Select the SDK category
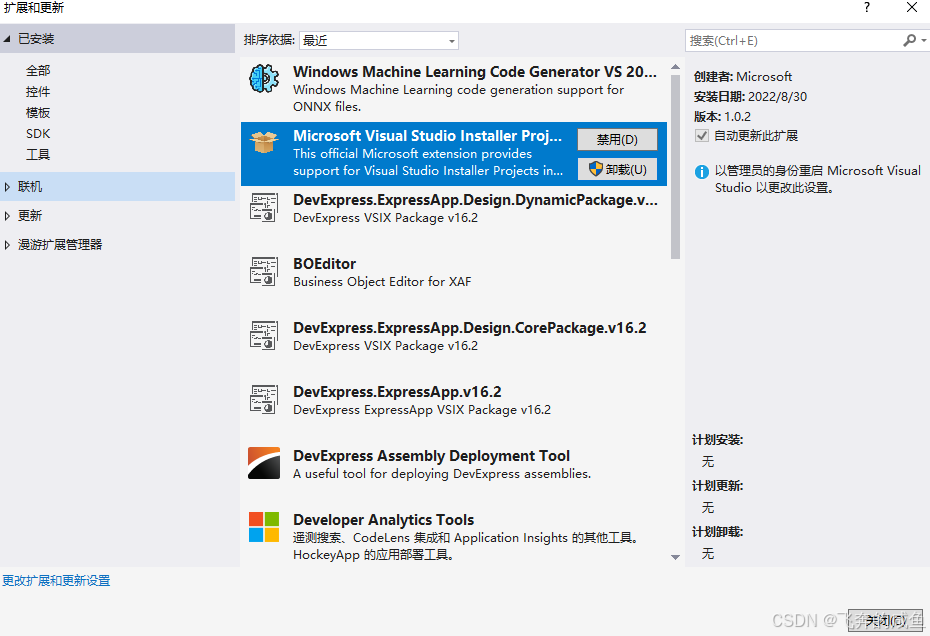930x636 pixels. point(38,133)
